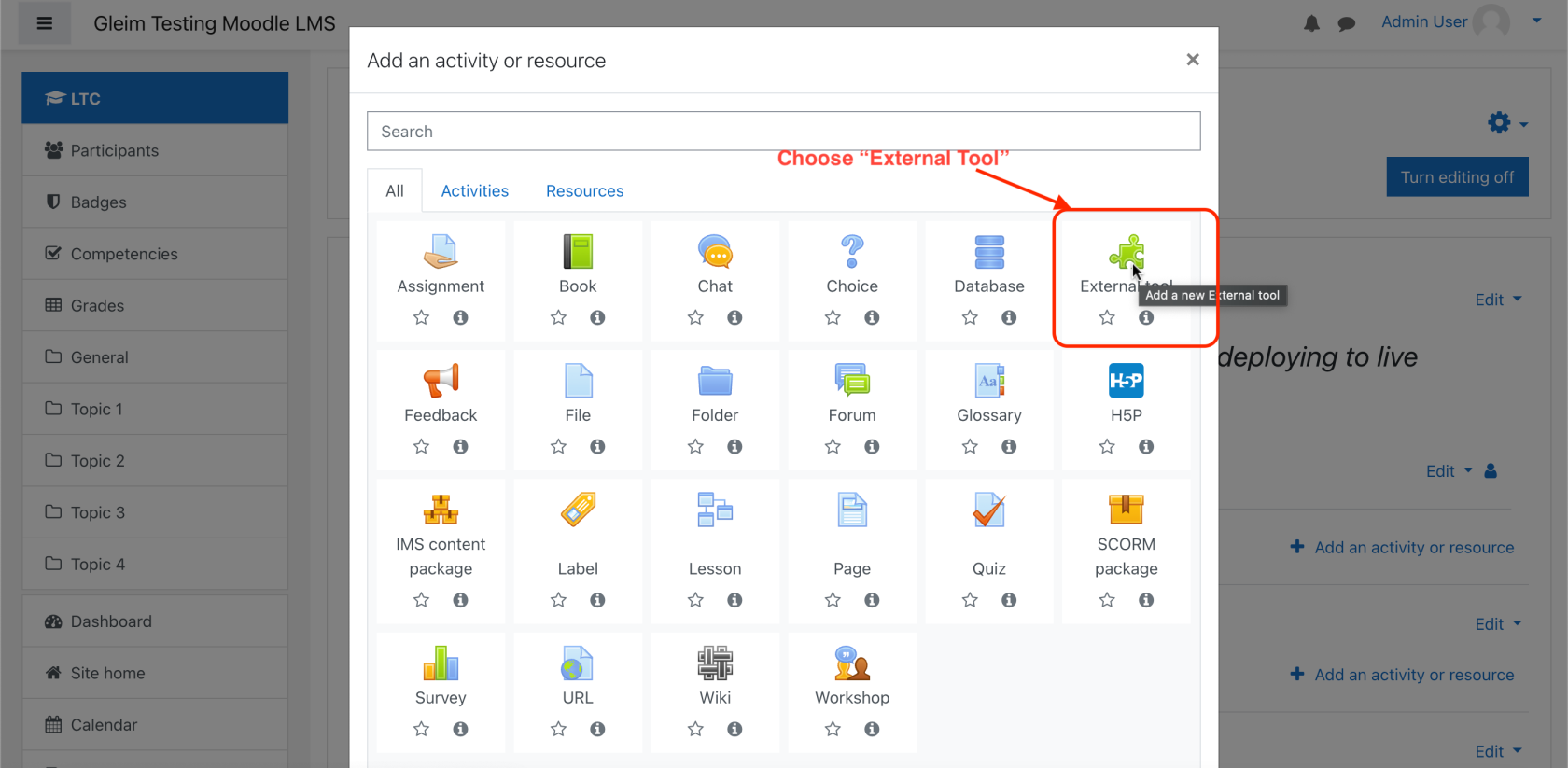The height and width of the screenshot is (768, 1568).
Task: Go to Topic 3 section
Action: point(155,512)
